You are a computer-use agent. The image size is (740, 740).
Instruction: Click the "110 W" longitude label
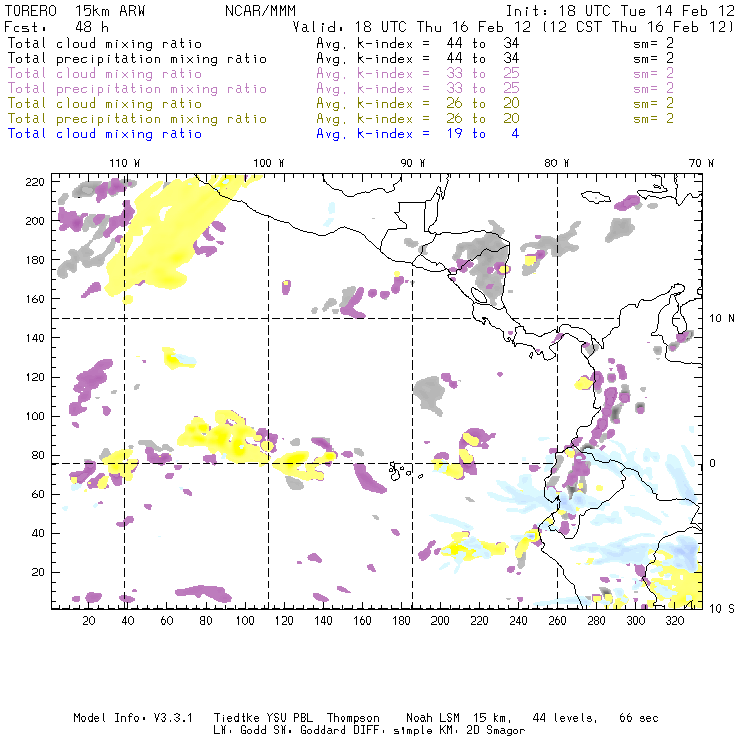[125, 163]
